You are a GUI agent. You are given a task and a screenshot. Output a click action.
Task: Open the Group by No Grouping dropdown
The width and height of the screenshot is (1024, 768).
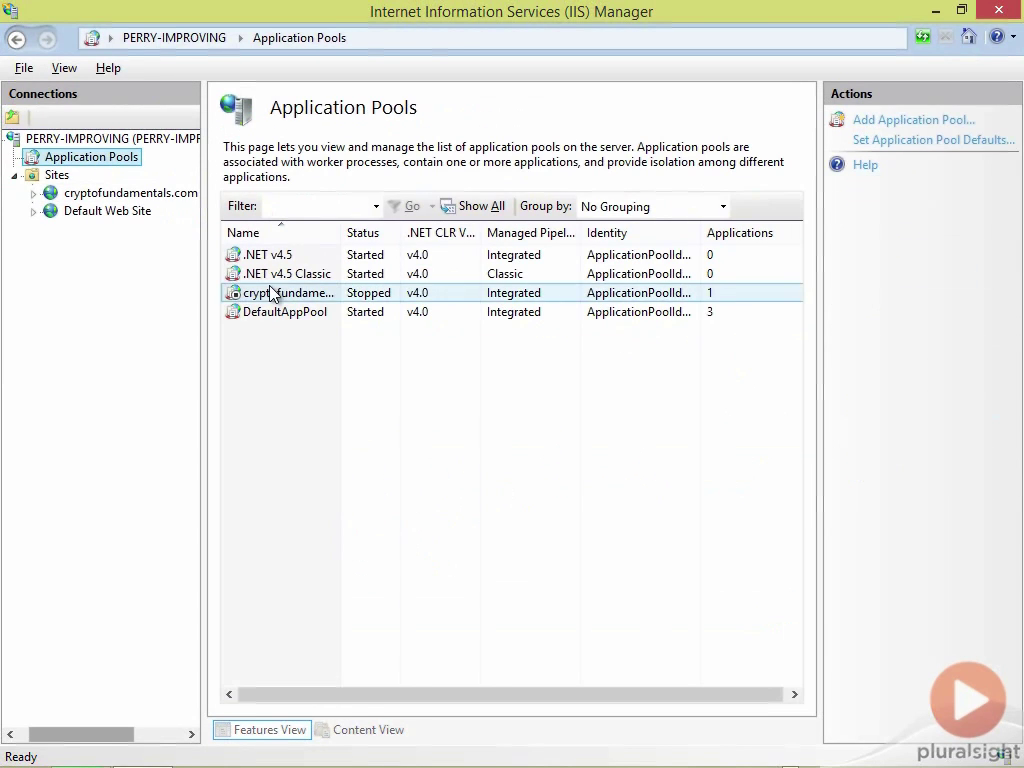pos(723,206)
